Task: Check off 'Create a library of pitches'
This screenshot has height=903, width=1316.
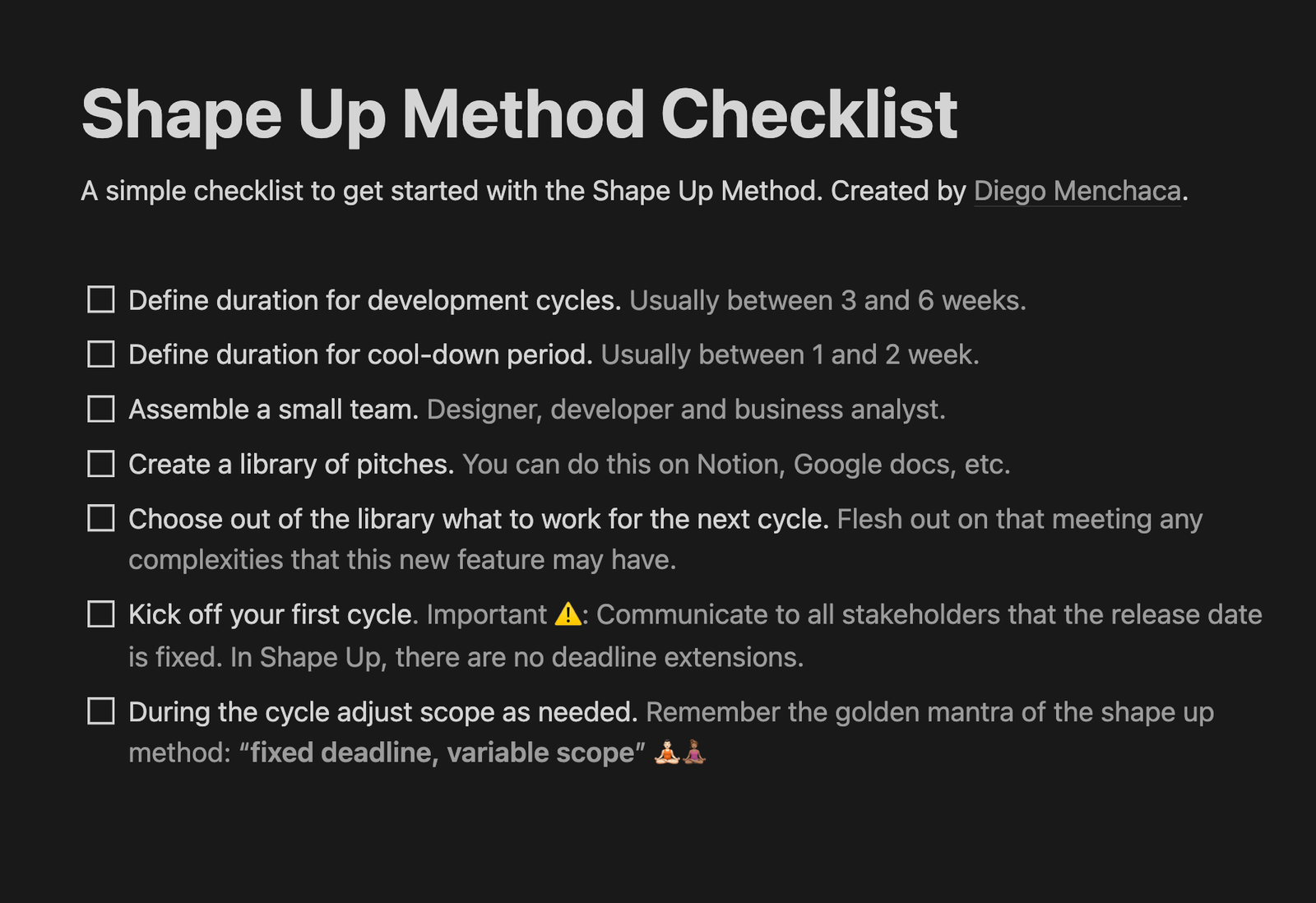Action: [x=101, y=464]
